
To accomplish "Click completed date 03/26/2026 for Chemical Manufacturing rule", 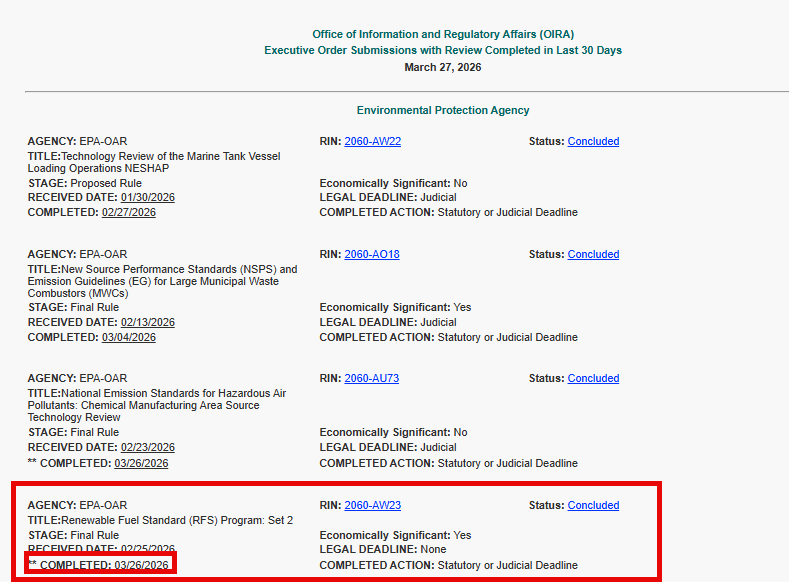I will [x=141, y=463].
